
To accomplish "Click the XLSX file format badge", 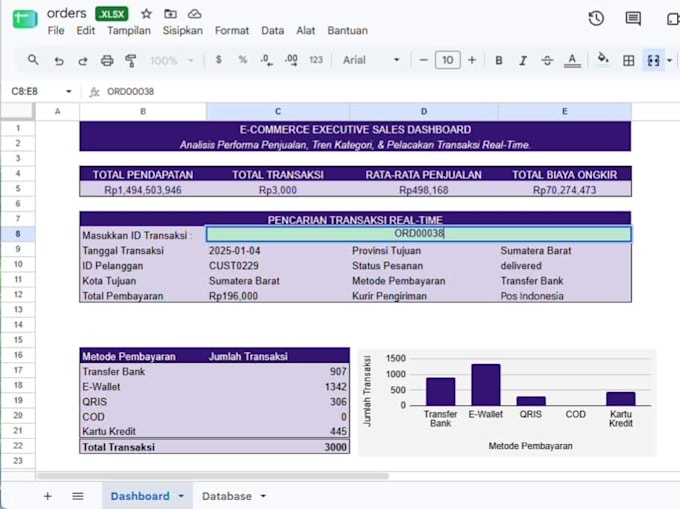I will pyautogui.click(x=112, y=14).
